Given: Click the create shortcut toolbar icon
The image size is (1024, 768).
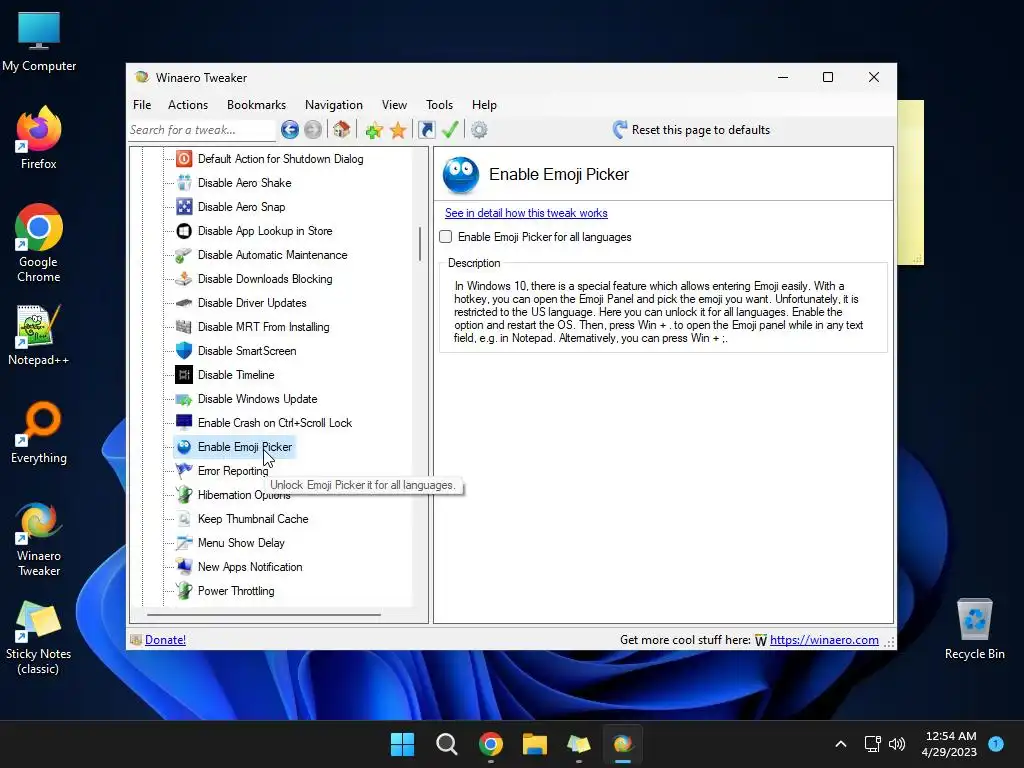Looking at the screenshot, I should coord(426,130).
